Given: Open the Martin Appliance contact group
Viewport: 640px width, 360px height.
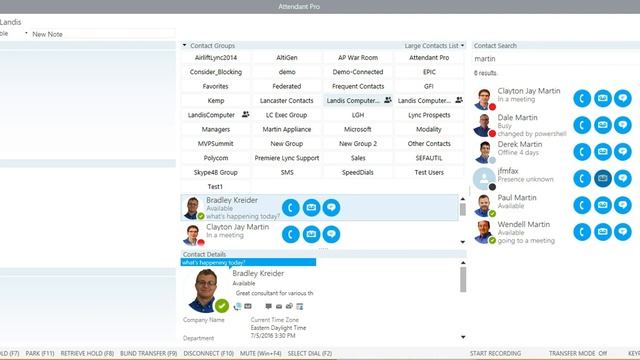Looking at the screenshot, I should pyautogui.click(x=287, y=129).
